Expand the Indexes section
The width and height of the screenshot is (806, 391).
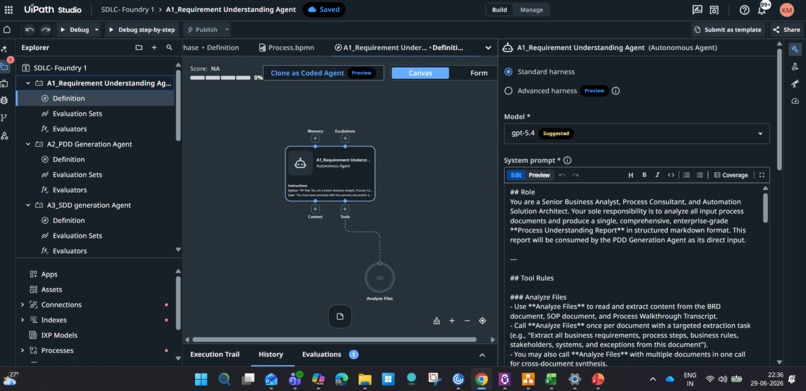tap(22, 320)
